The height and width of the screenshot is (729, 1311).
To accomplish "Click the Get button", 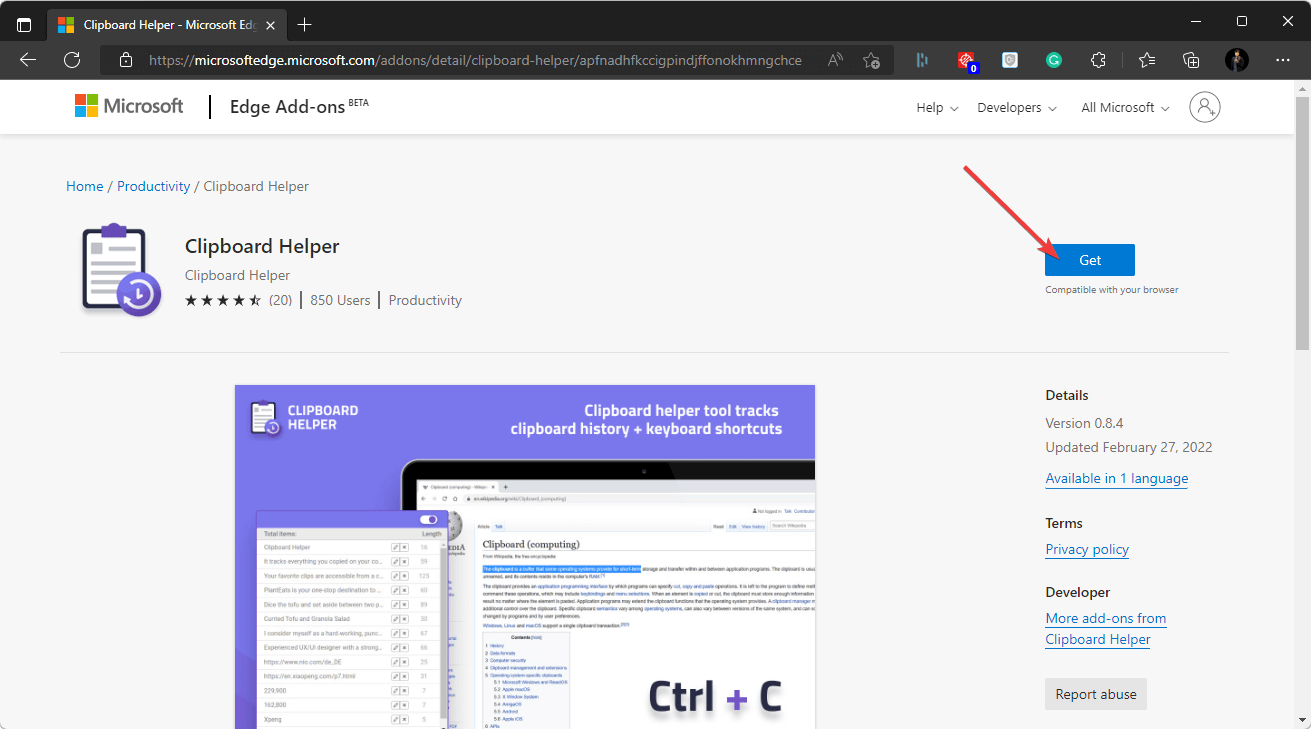I will click(1090, 260).
